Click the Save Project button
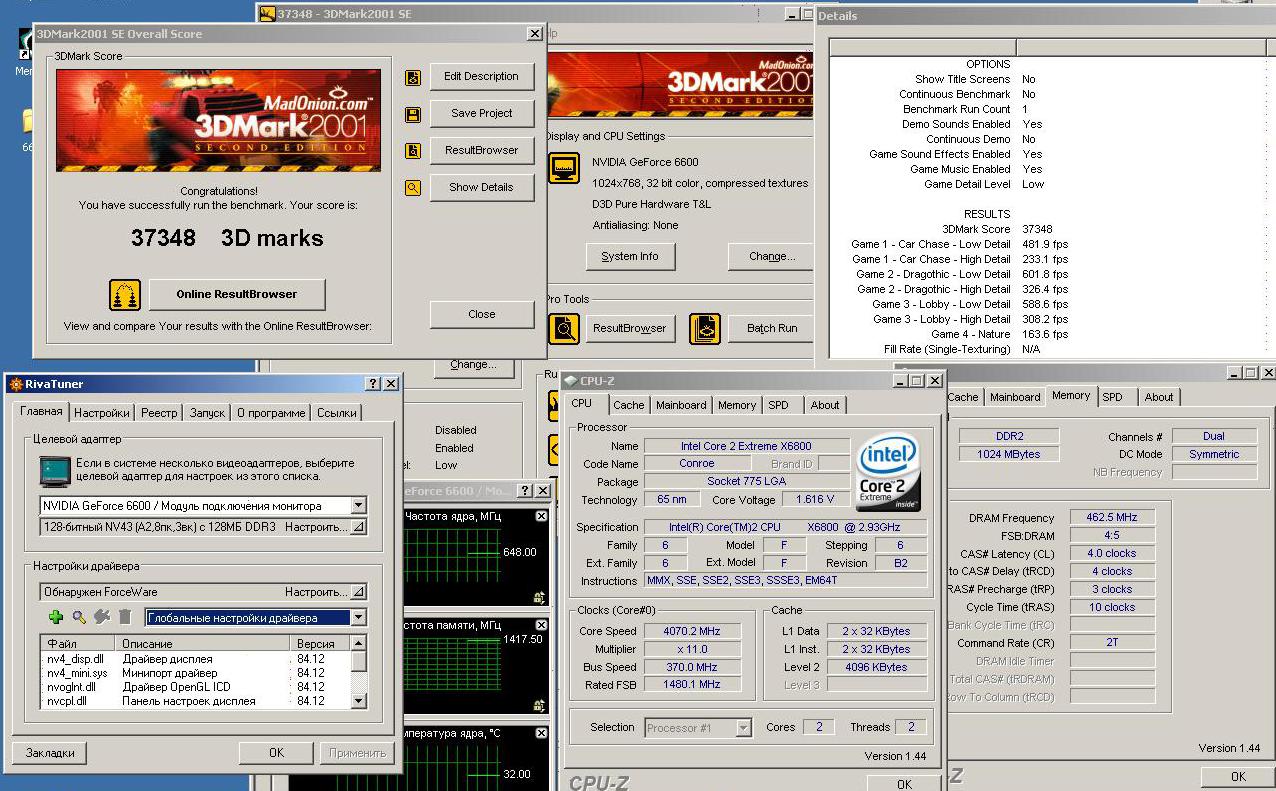1276x791 pixels. pyautogui.click(x=482, y=114)
